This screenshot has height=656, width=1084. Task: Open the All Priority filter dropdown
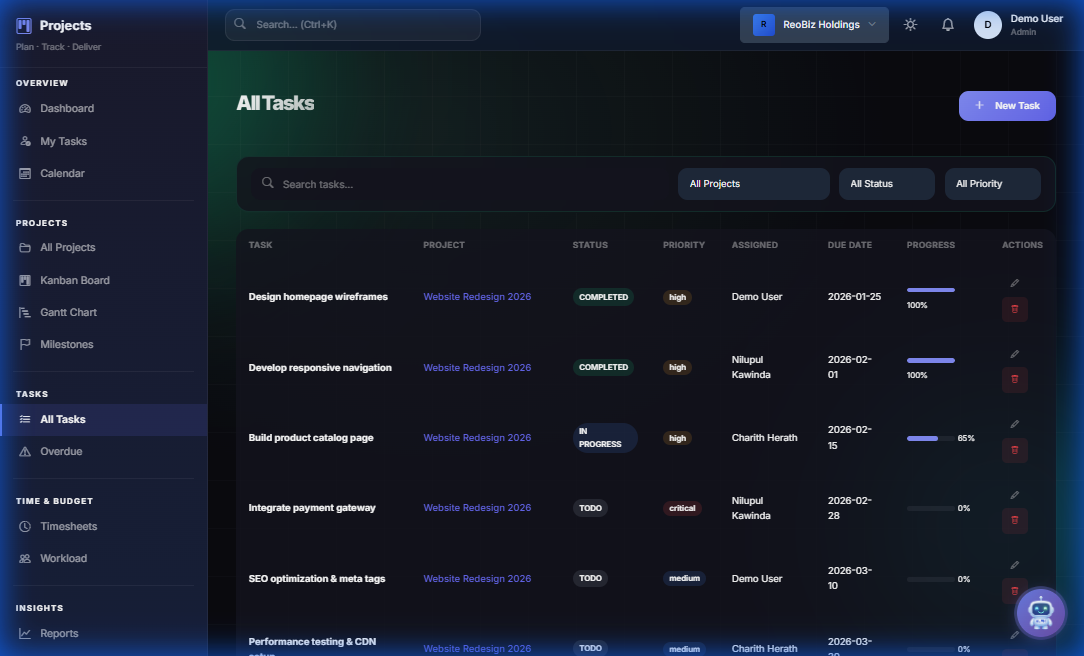click(x=993, y=184)
